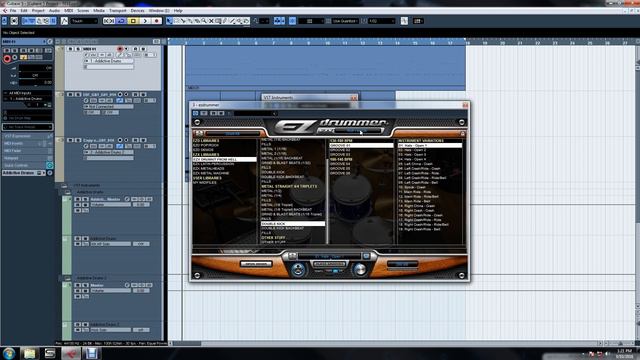Open the Touch automation mode dropdown

(84, 21)
